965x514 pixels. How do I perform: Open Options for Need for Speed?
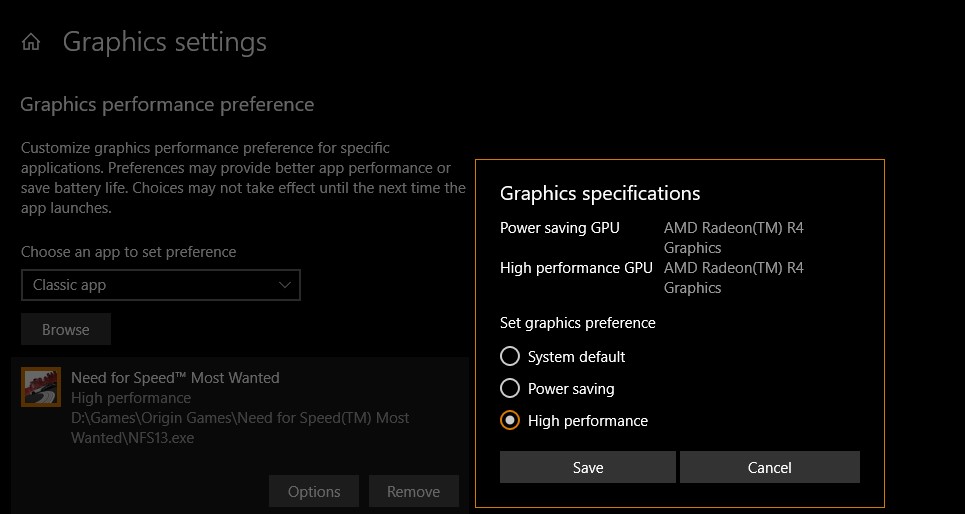314,491
